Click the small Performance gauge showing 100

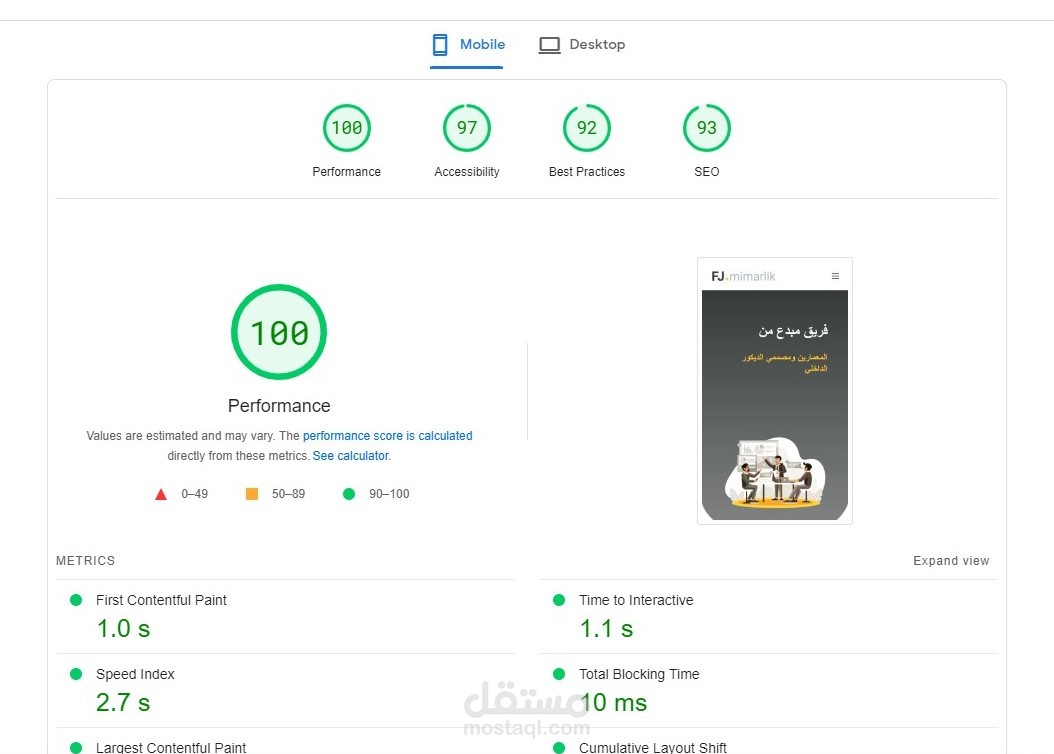(x=346, y=127)
